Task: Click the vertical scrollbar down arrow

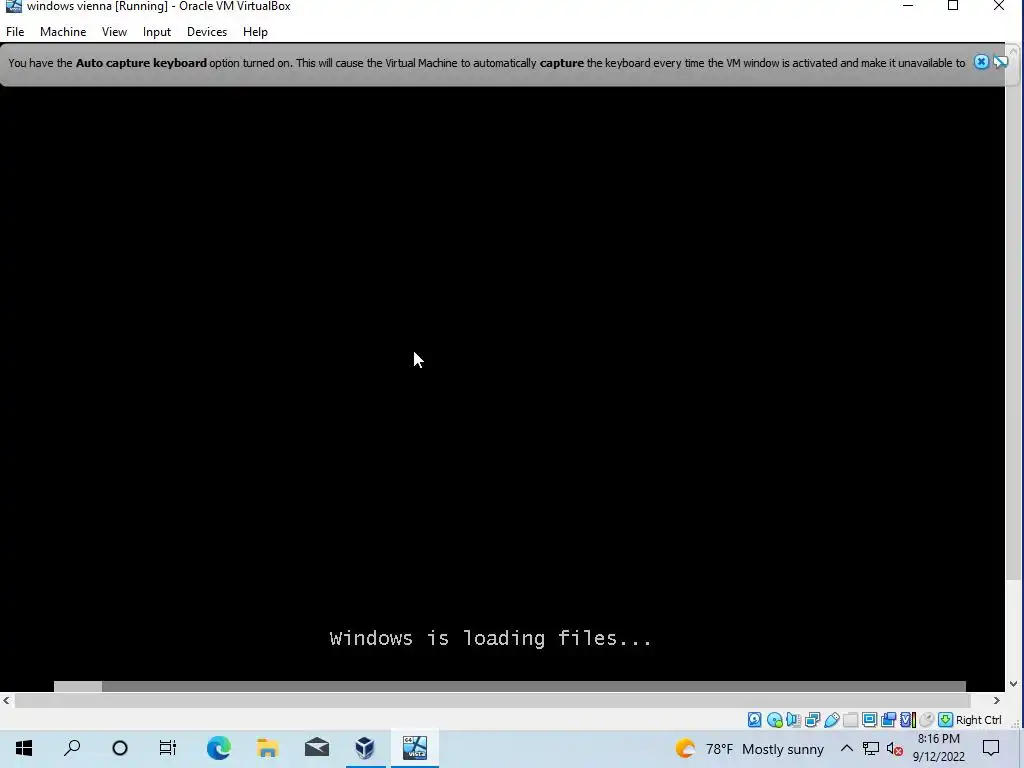Action: click(x=1013, y=684)
